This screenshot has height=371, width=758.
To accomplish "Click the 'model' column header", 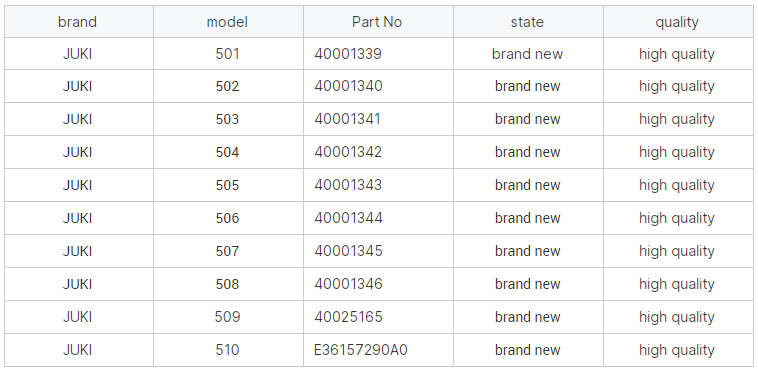I will [228, 22].
